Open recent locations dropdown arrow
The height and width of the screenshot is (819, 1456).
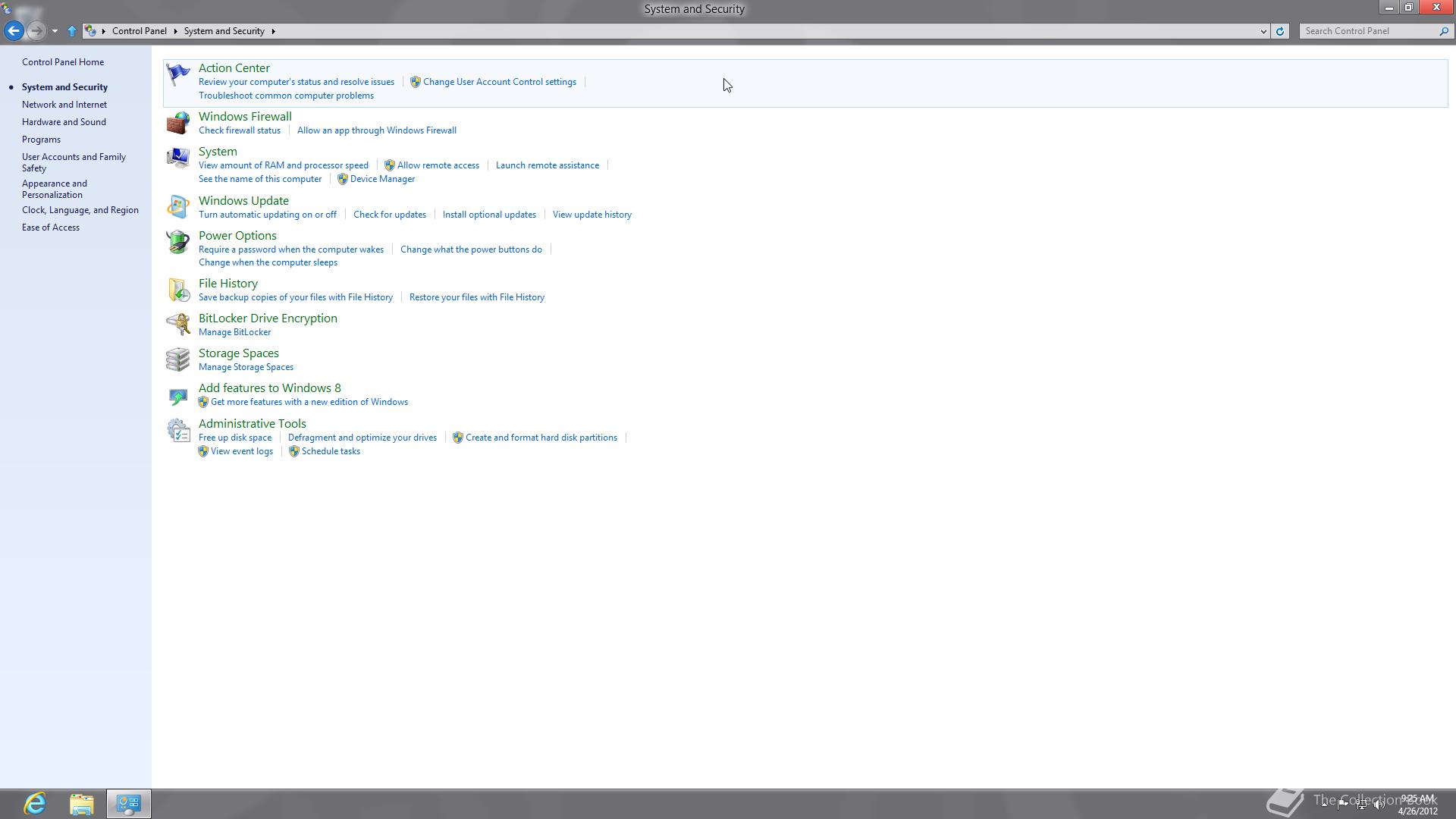click(x=55, y=31)
